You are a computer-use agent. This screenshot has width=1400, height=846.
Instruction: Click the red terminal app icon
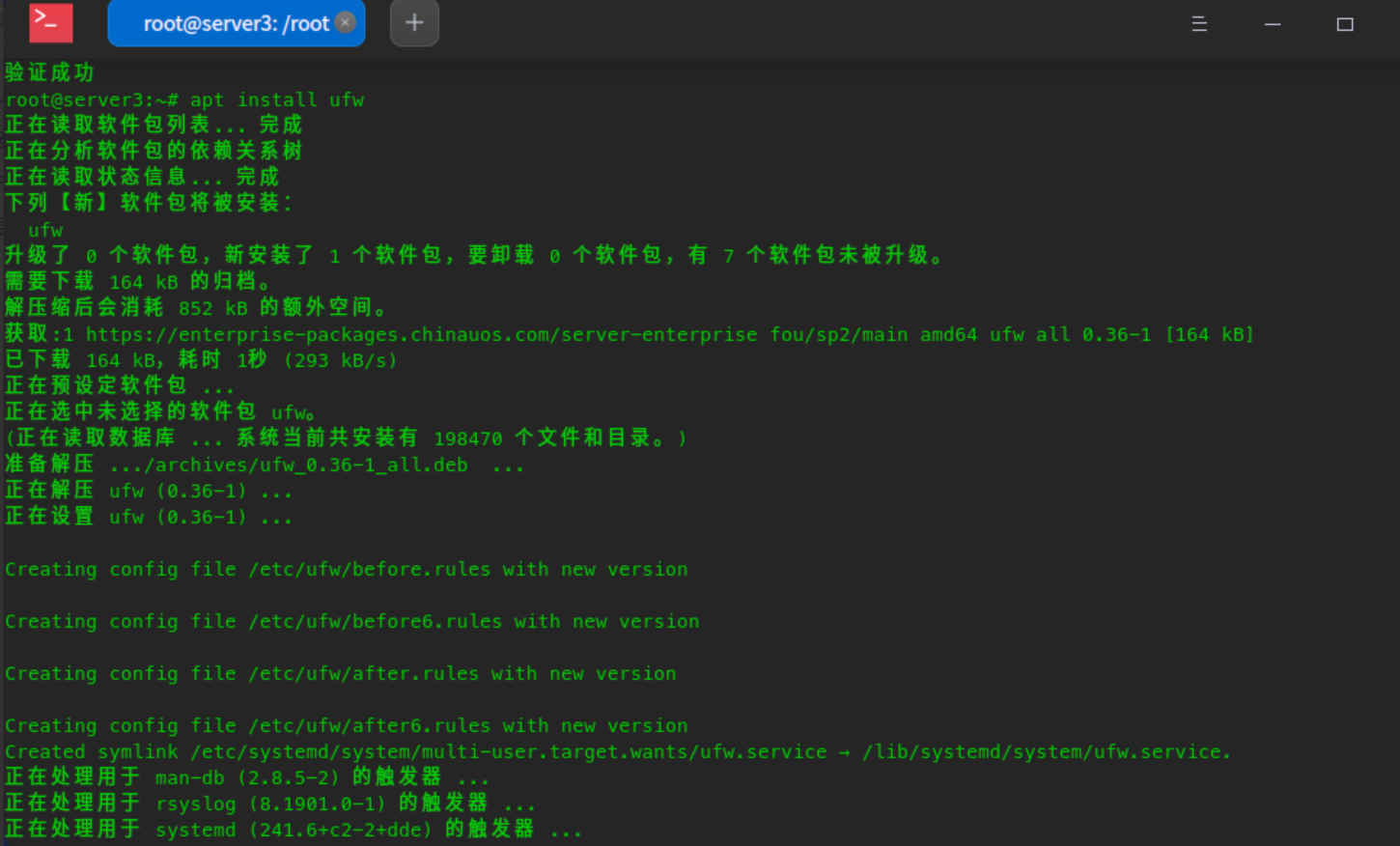pos(50,22)
